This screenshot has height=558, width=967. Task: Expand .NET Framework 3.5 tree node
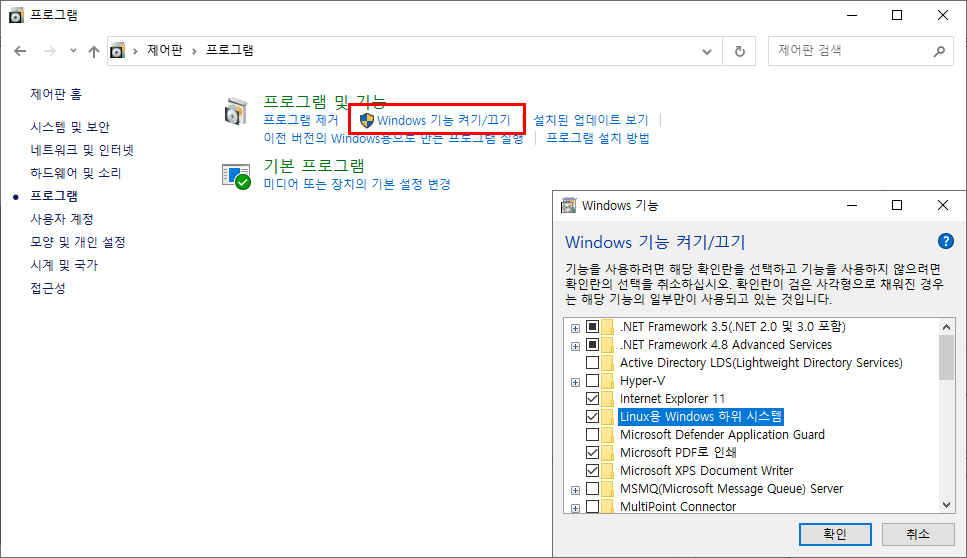(x=575, y=328)
